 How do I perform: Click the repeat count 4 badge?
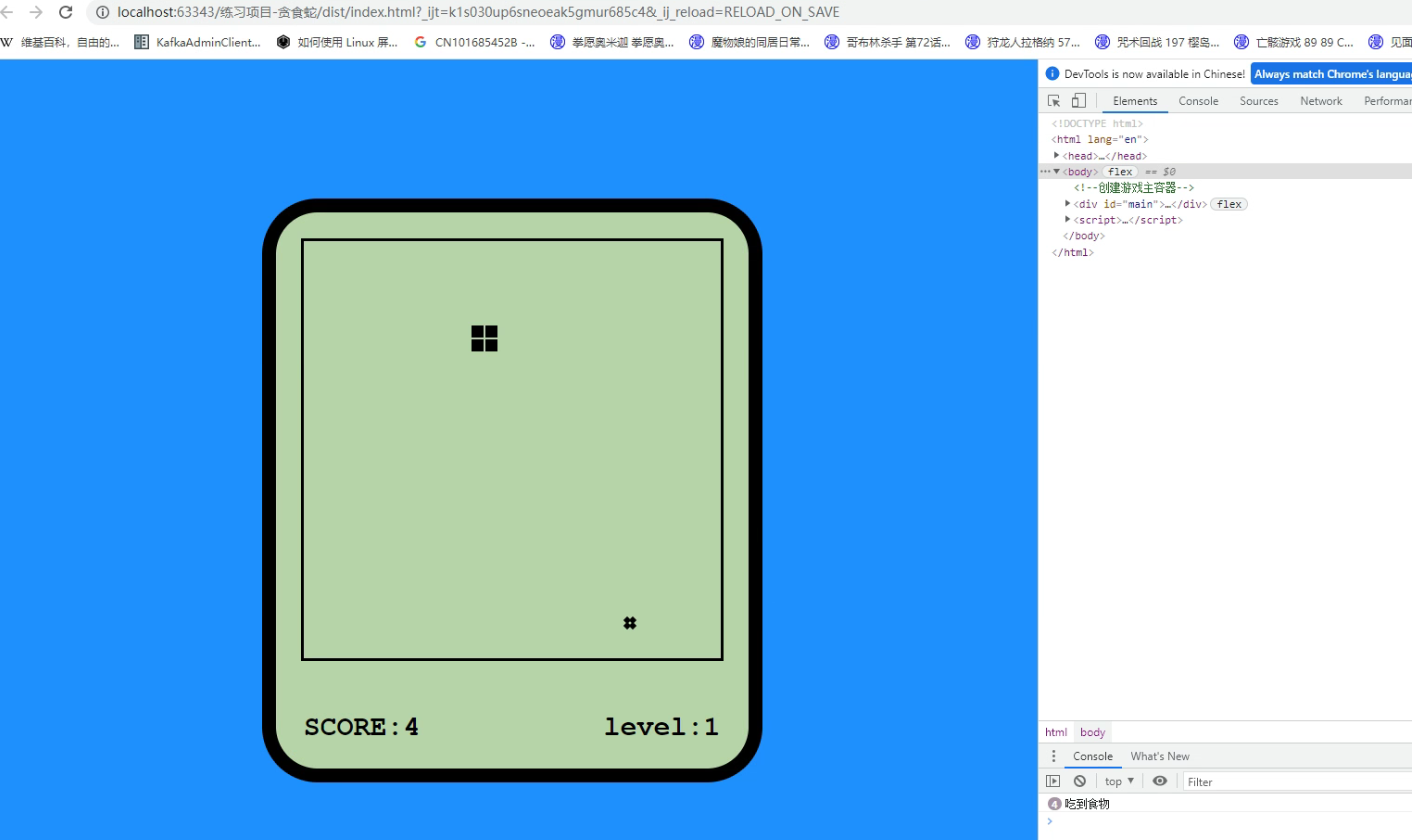coord(1054,804)
